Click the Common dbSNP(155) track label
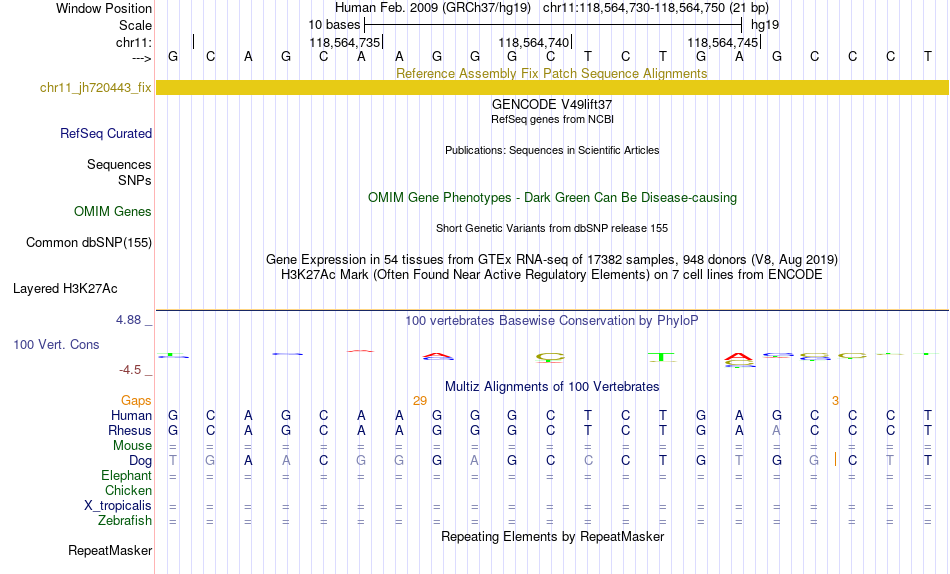This screenshot has height=574, width=950. click(x=88, y=242)
